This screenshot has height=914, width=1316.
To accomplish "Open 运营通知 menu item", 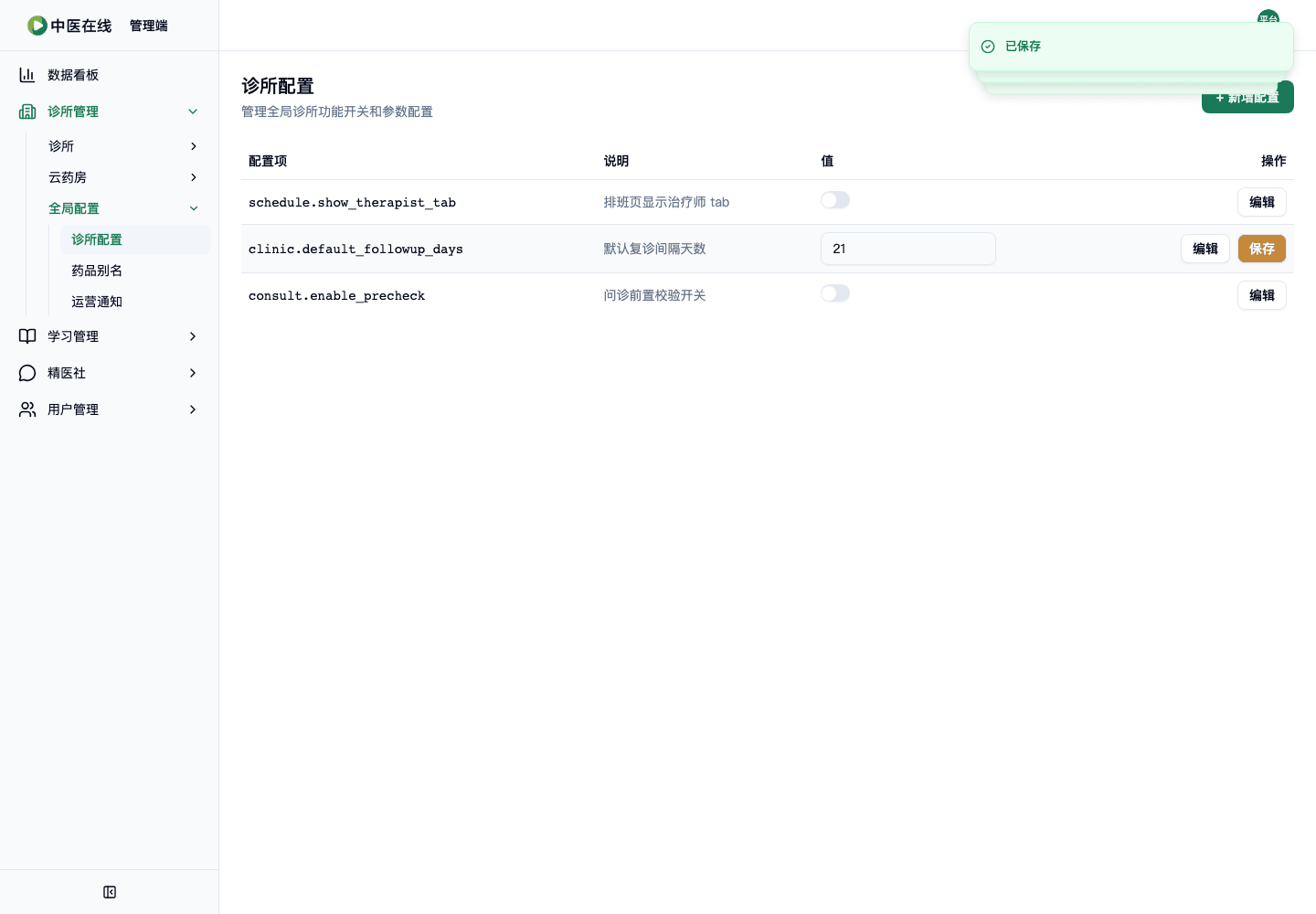I will (x=135, y=302).
